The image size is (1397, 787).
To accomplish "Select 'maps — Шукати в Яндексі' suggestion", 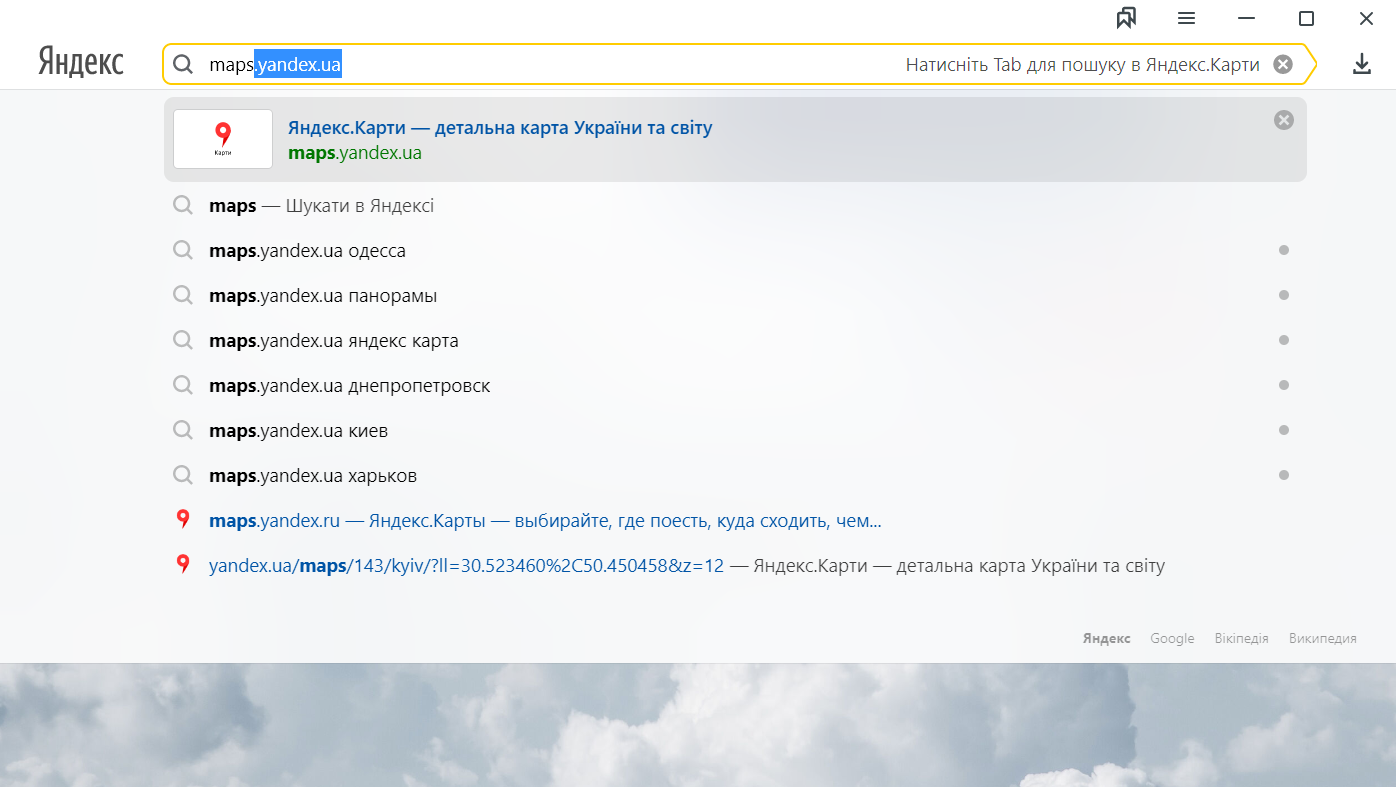I will tap(735, 206).
